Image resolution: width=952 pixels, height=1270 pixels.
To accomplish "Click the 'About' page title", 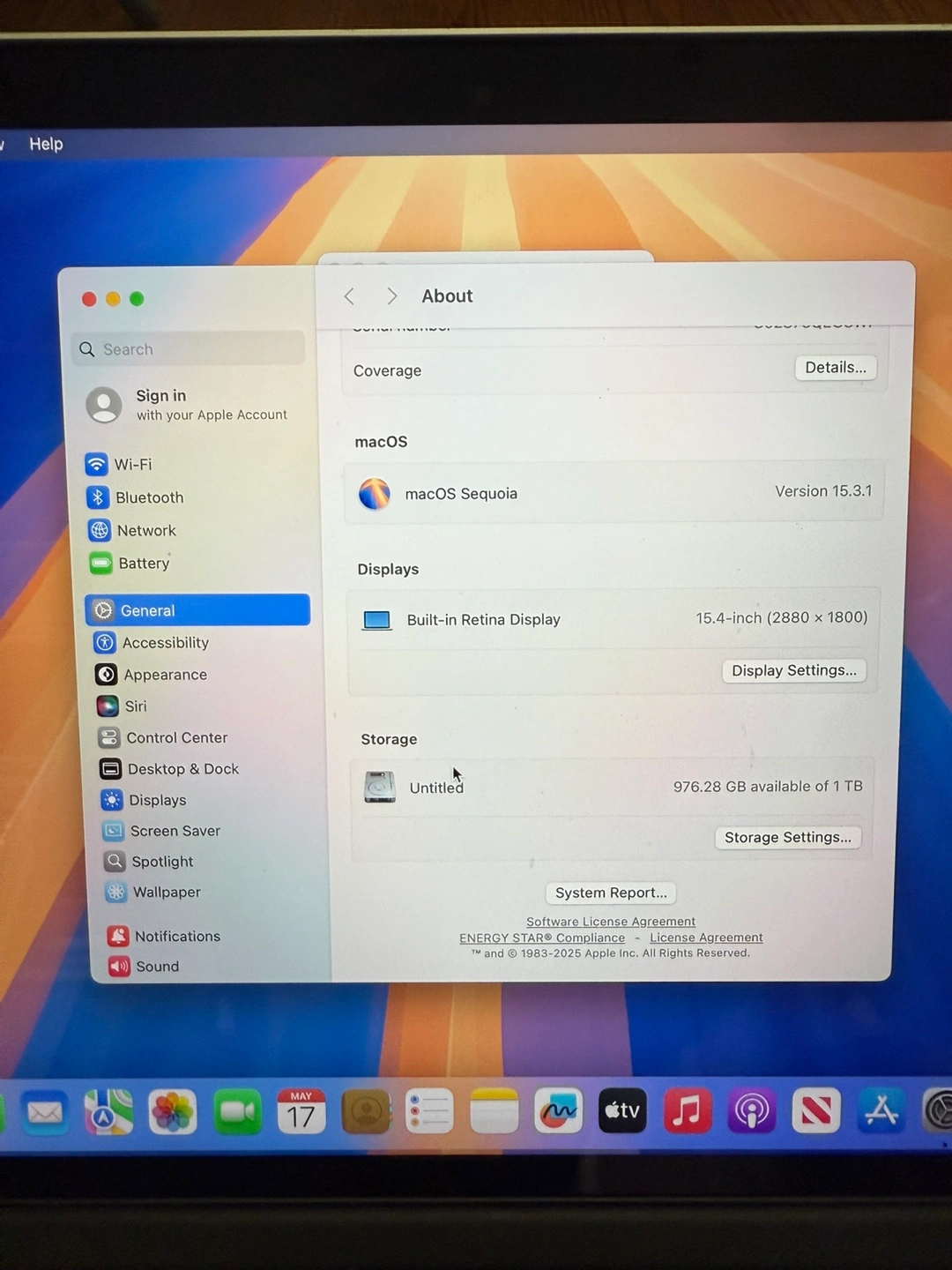I will (x=447, y=296).
